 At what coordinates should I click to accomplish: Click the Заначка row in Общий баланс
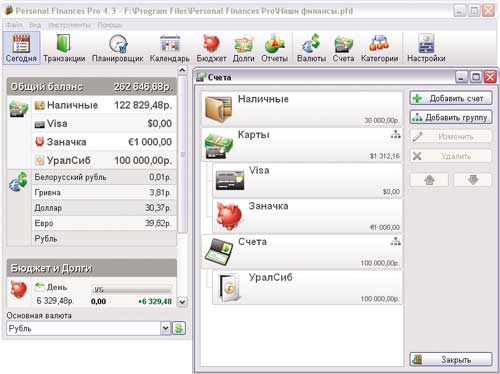[x=104, y=142]
